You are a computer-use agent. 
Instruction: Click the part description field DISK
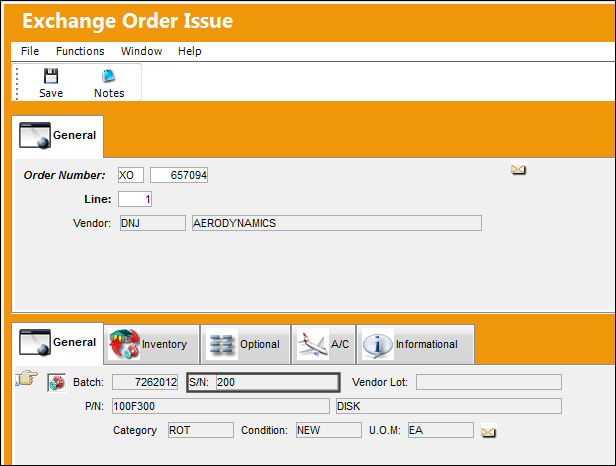click(449, 406)
